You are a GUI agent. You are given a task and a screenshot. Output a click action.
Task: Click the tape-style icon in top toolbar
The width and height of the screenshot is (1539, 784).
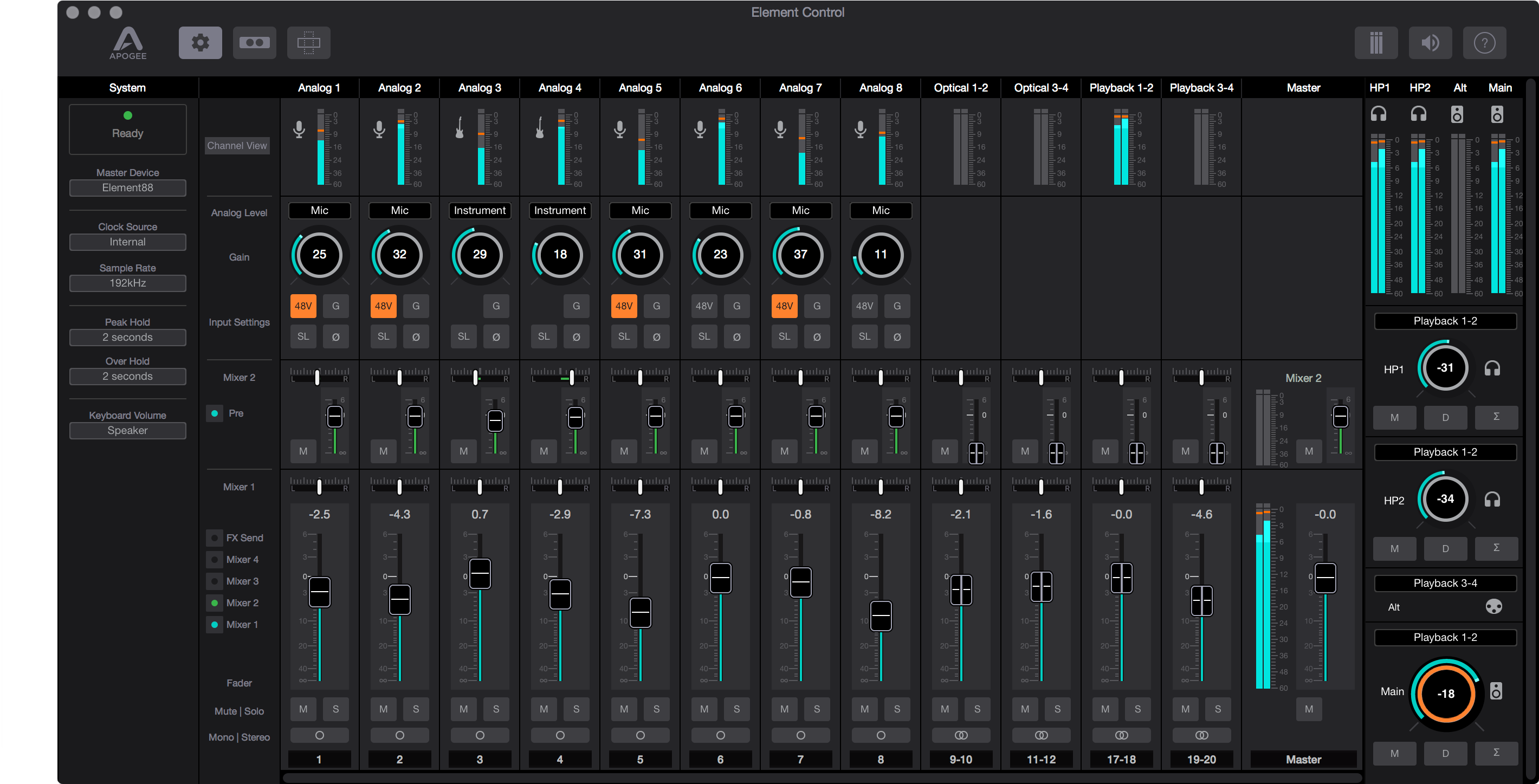255,42
